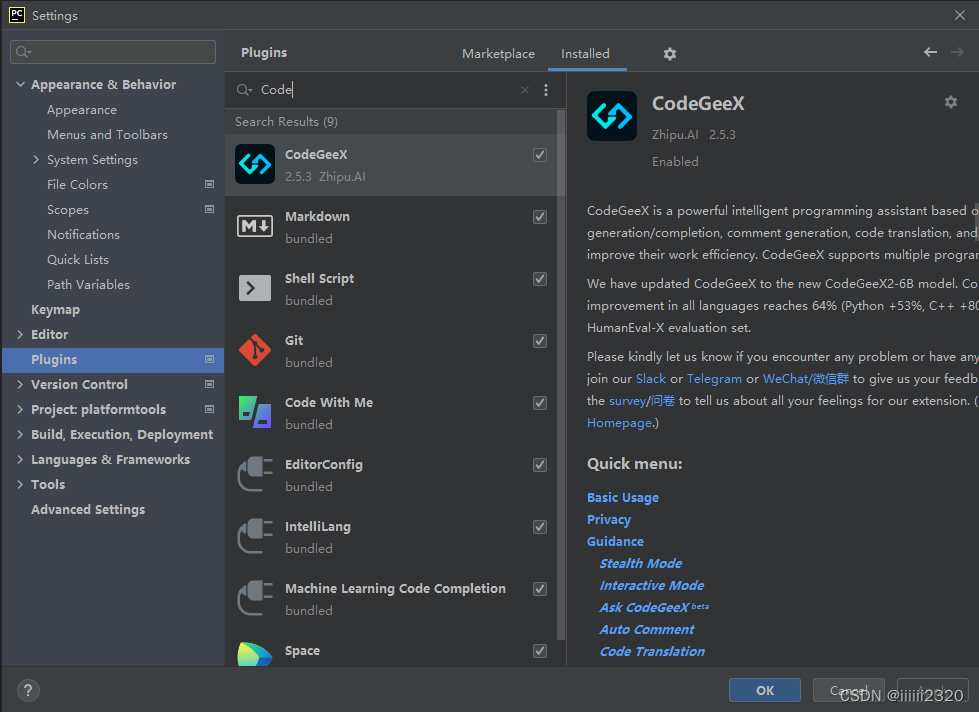Uncheck the EditorConfig plugin
979x712 pixels.
[x=540, y=465]
